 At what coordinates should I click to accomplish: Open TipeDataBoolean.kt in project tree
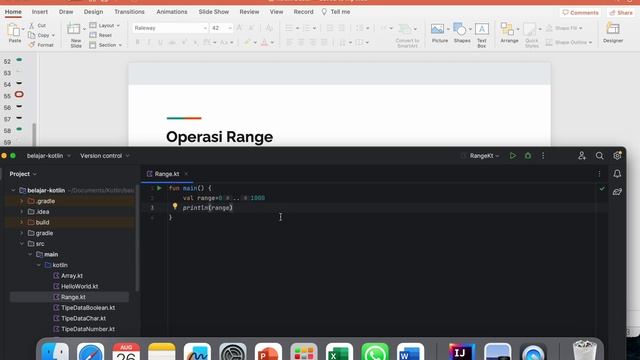84,308
